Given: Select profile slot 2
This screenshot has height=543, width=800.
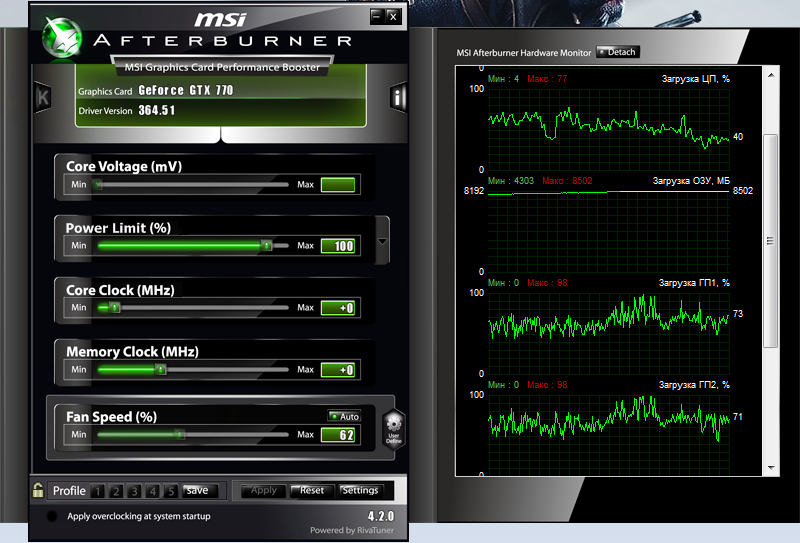Looking at the screenshot, I should tap(116, 491).
